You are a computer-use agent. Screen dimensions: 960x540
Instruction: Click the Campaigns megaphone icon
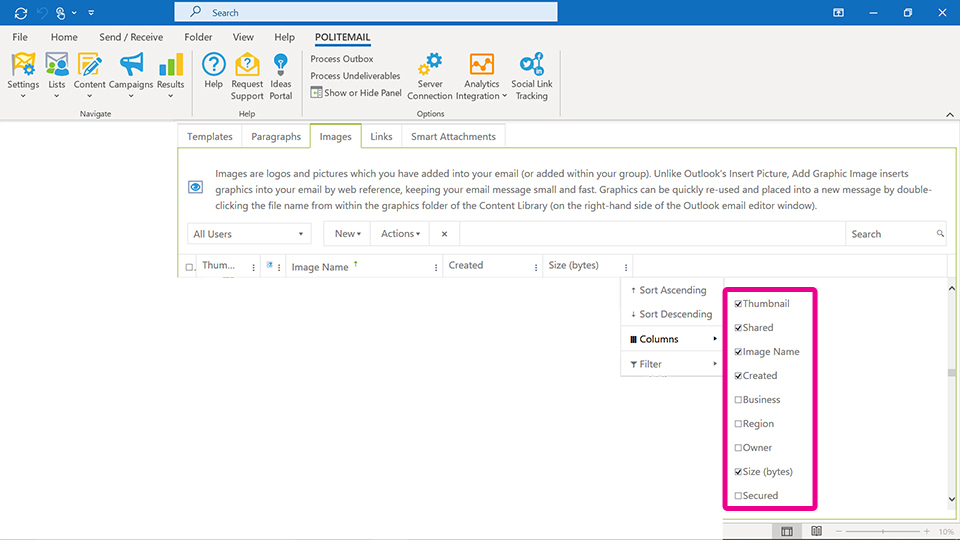coord(131,66)
